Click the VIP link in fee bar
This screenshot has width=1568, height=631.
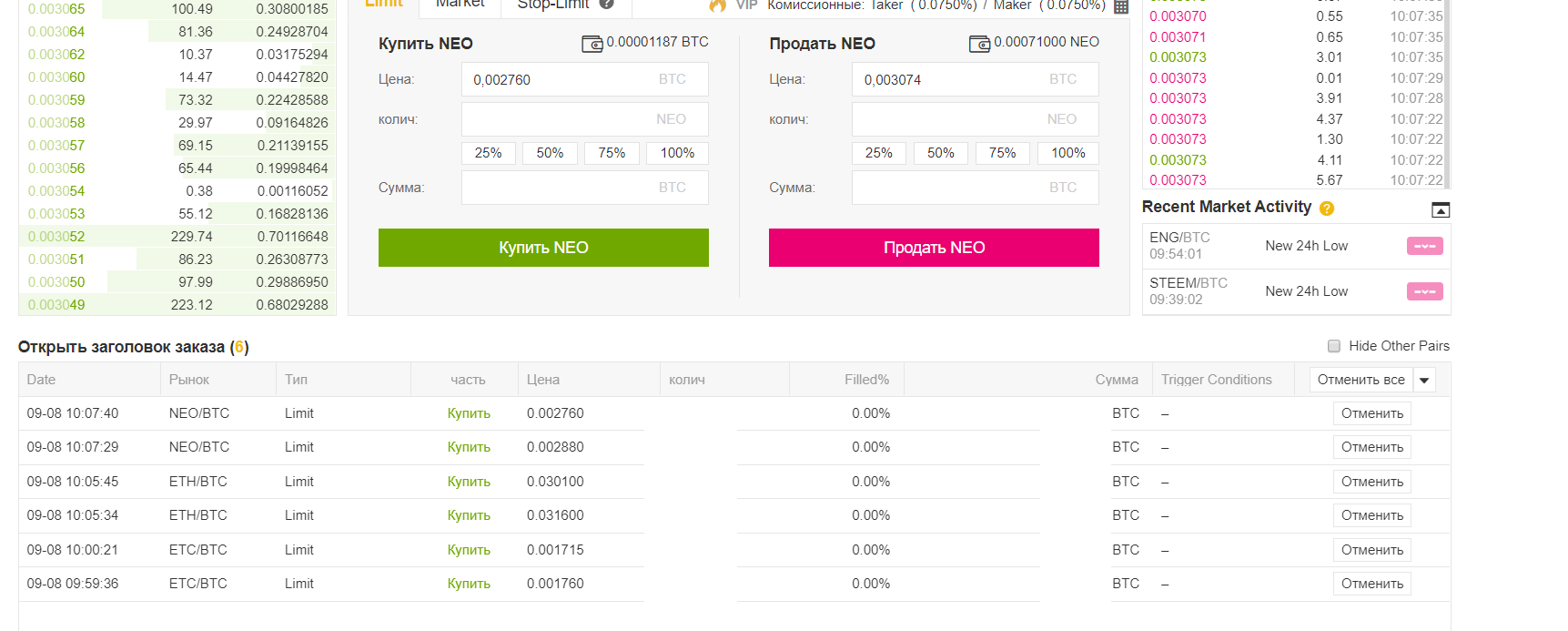747,5
